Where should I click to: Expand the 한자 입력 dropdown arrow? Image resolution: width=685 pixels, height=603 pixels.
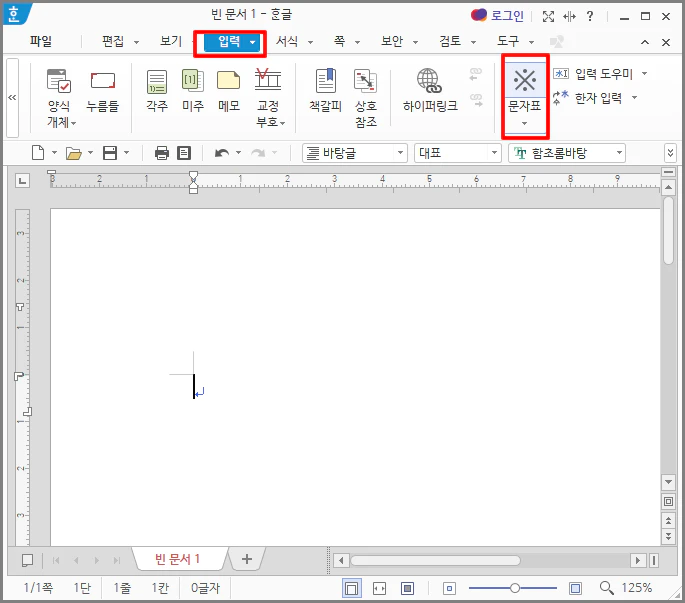tap(634, 97)
